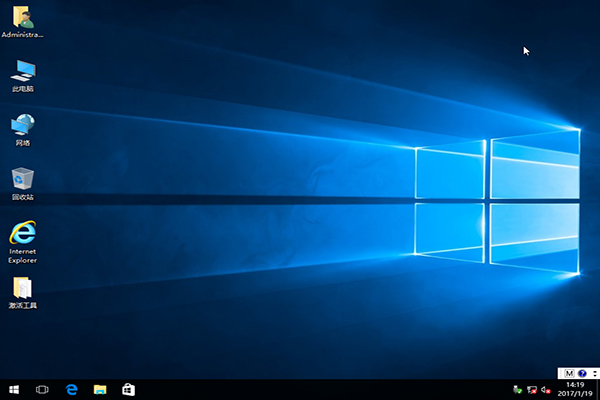
Task: Open the clock showing 14:19
Action: point(575,389)
